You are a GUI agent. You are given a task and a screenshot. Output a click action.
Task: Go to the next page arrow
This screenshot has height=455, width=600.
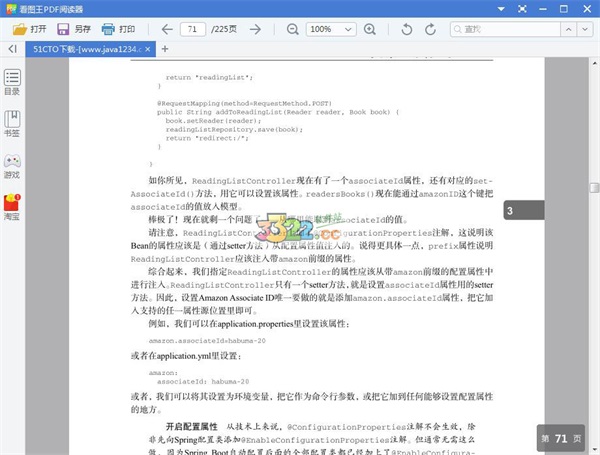[255, 29]
